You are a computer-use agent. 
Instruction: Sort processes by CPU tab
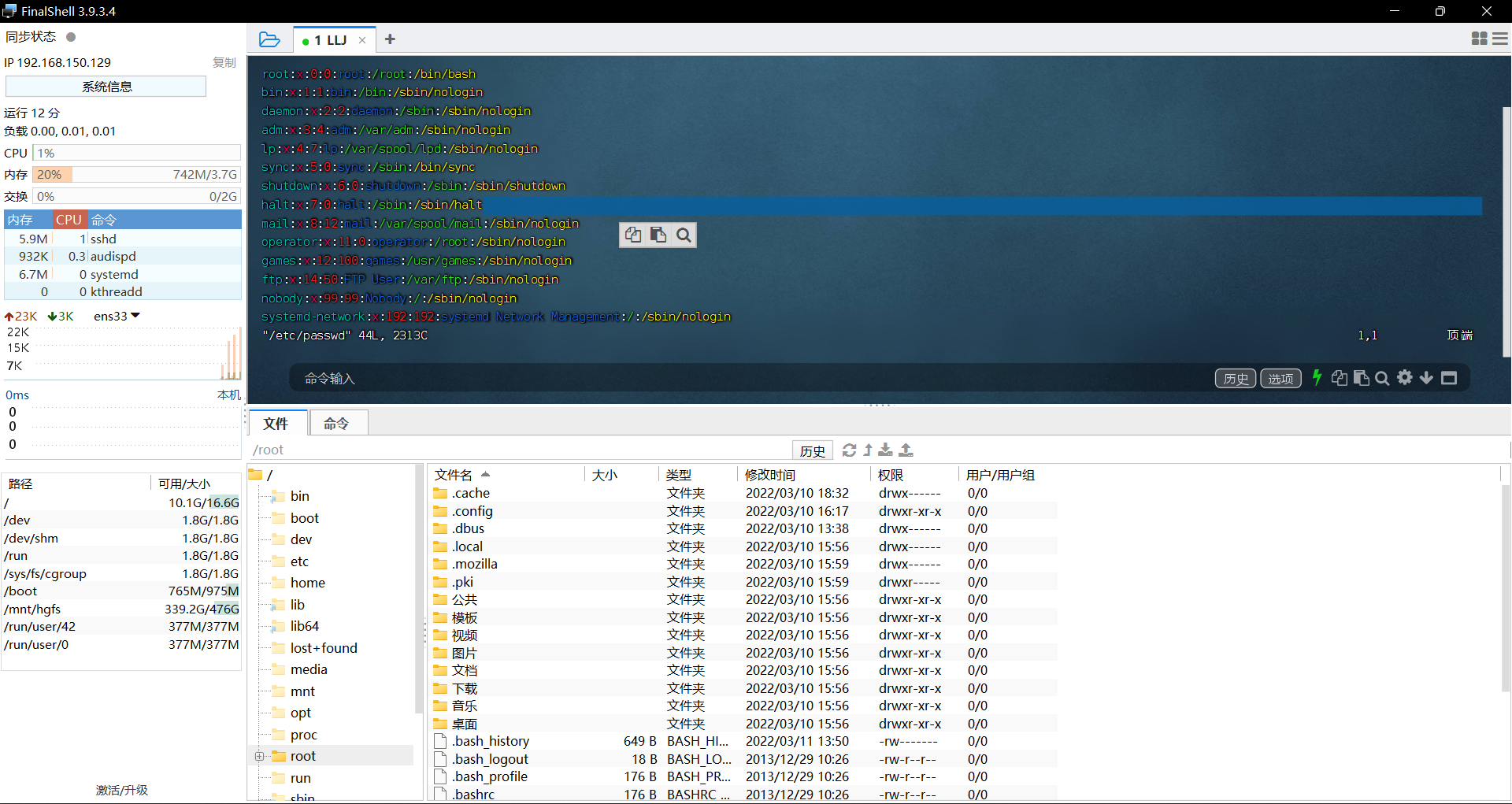coord(69,220)
